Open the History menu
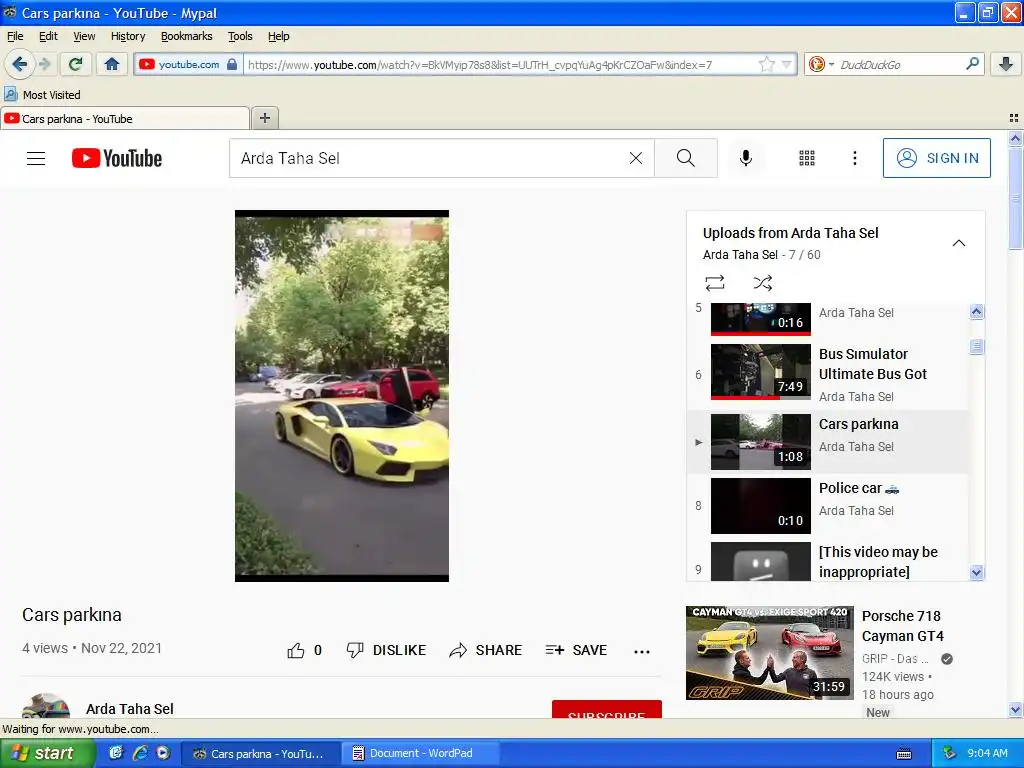The height and width of the screenshot is (768, 1024). 128,36
